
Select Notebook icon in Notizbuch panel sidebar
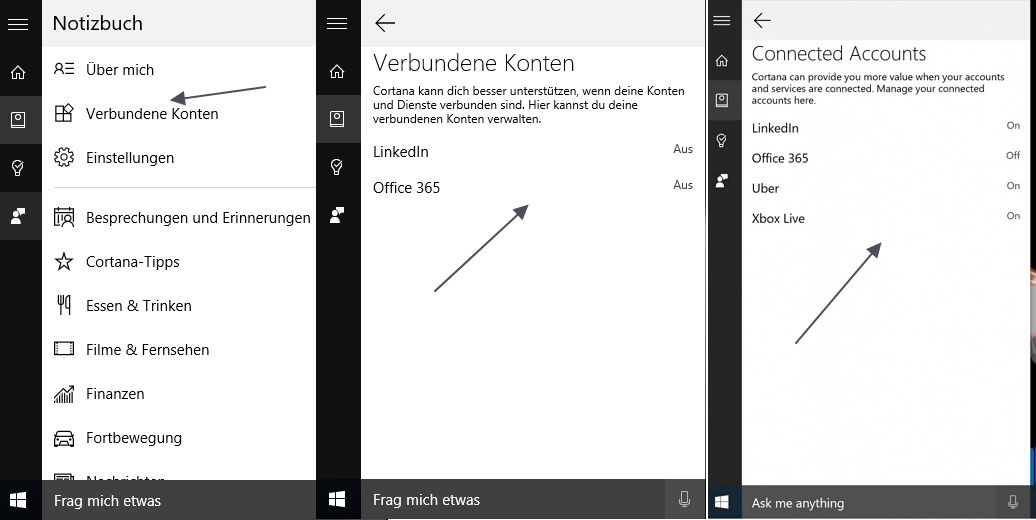[18, 120]
